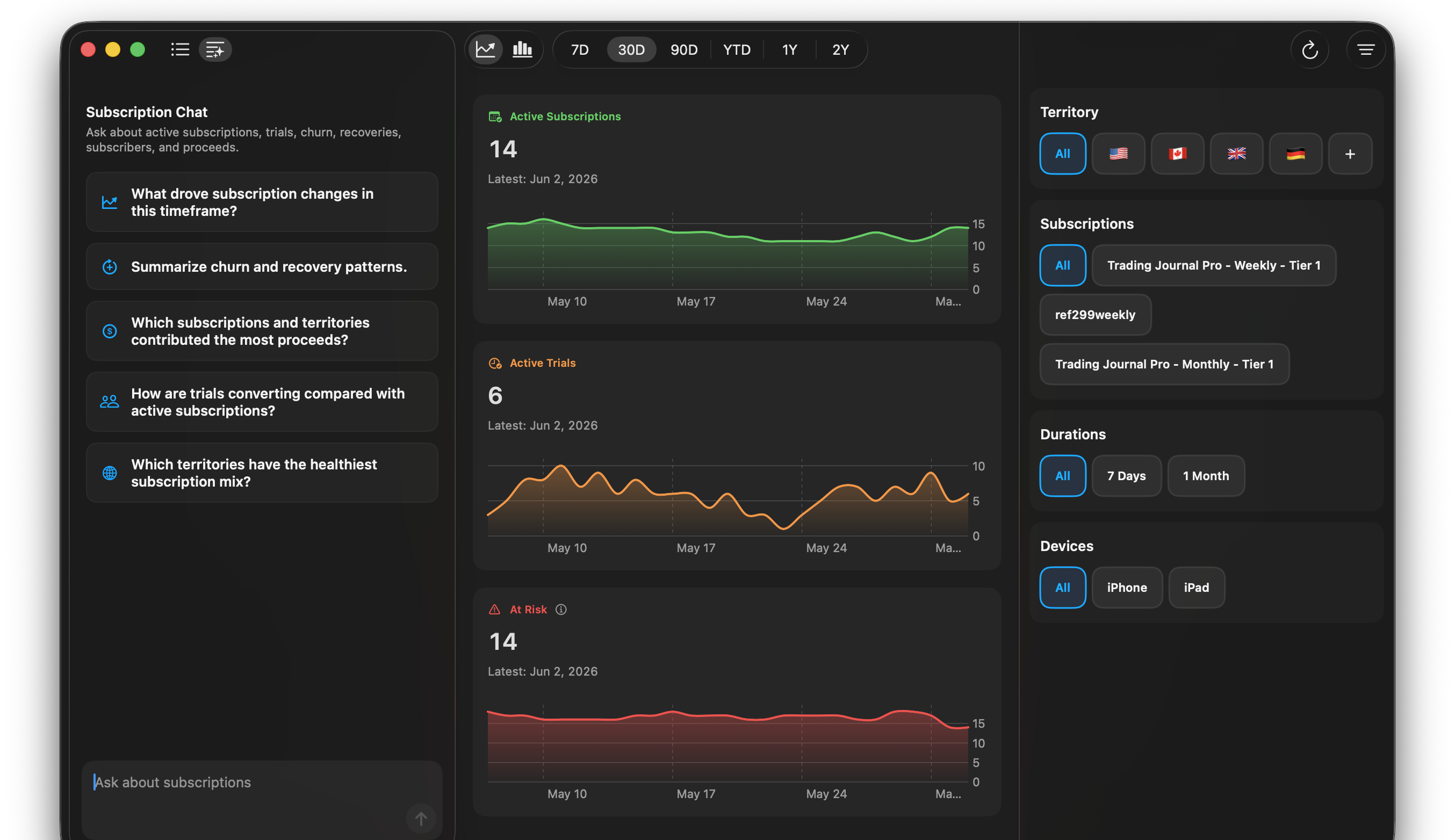Select All under Durations
The image size is (1455, 840).
pos(1062,476)
